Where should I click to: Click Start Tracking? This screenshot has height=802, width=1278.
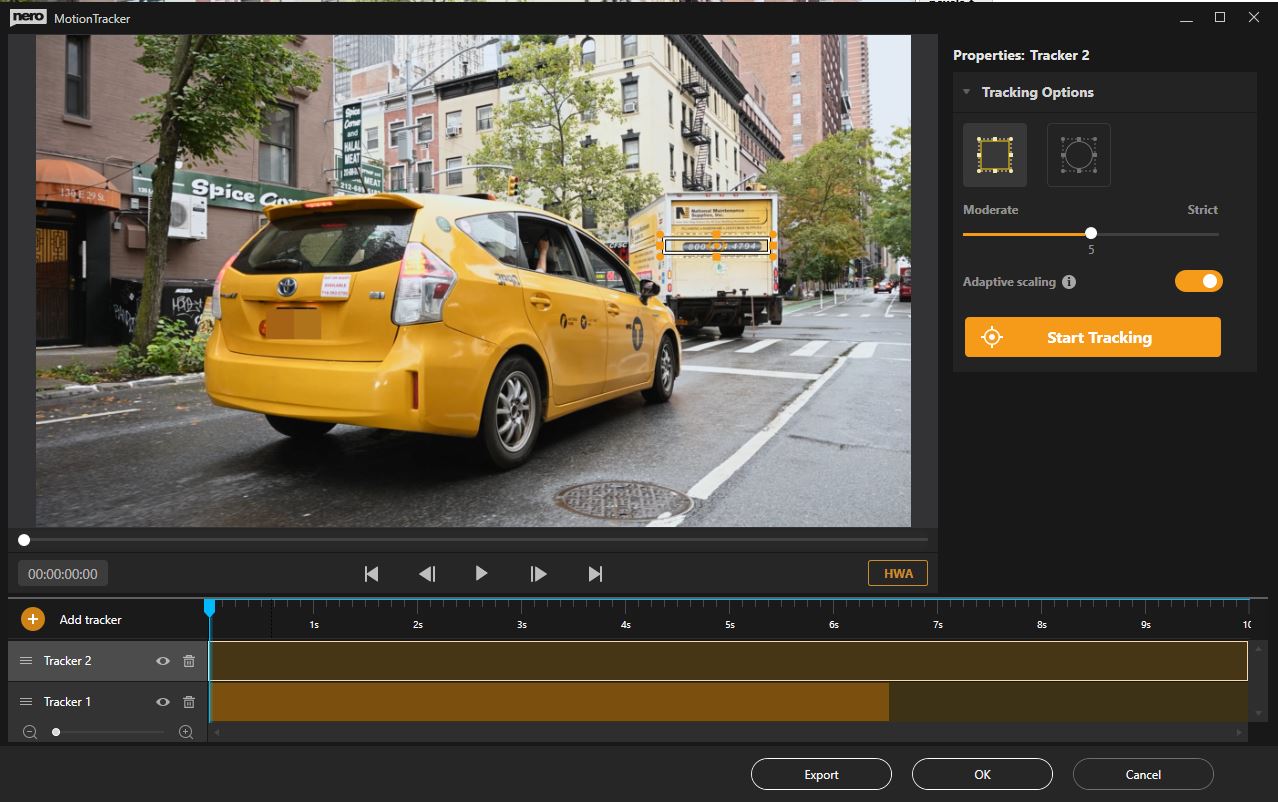[1093, 337]
